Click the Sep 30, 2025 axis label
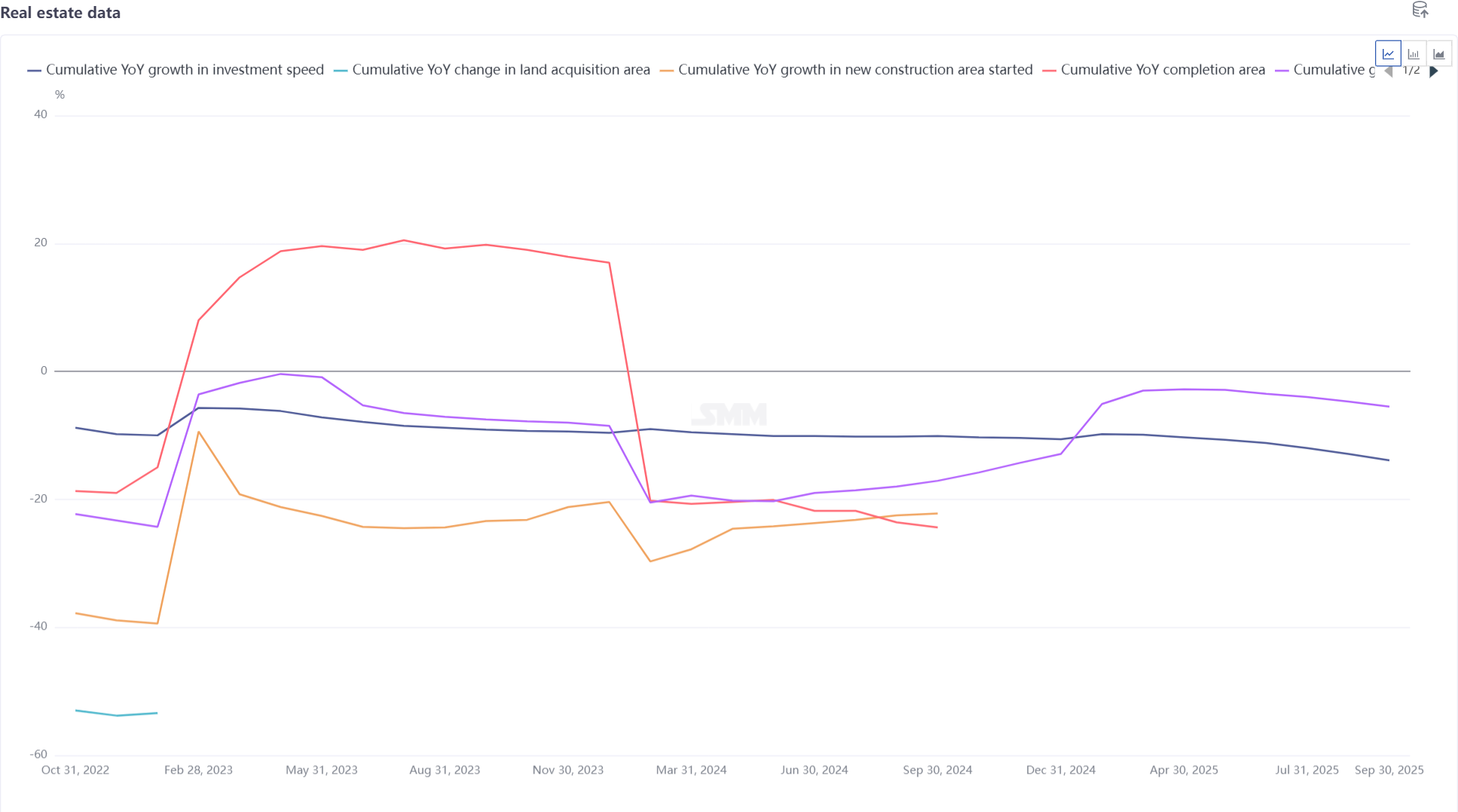 (x=1389, y=770)
